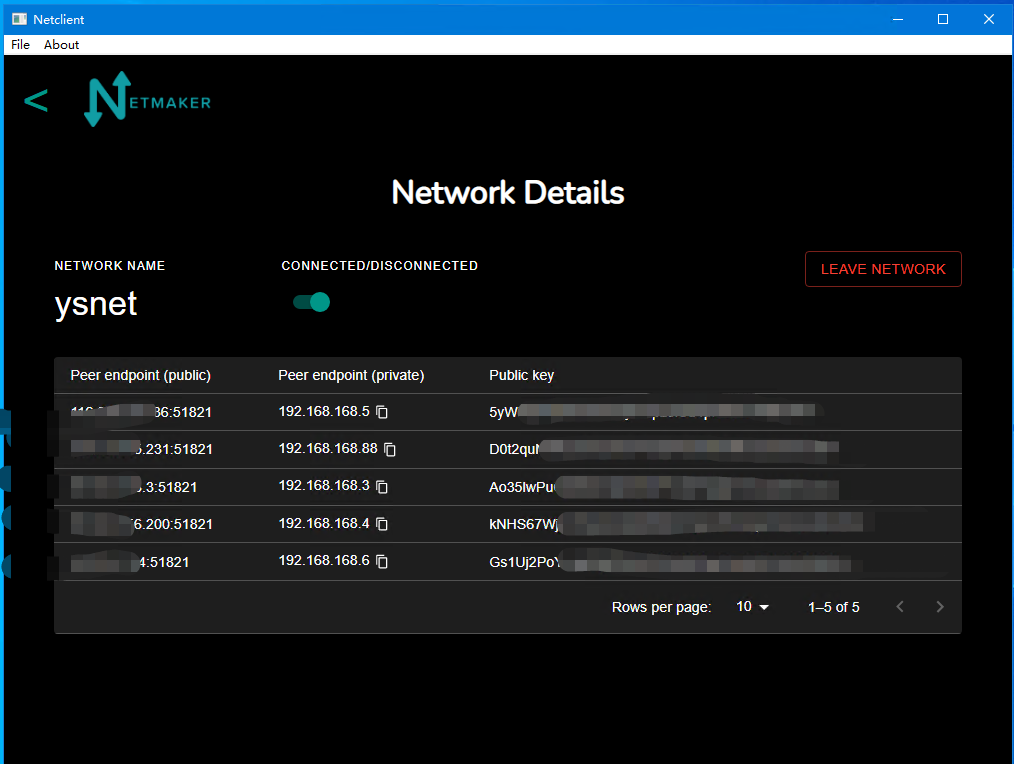The width and height of the screenshot is (1014, 764).
Task: Copy the private endpoint 192.168.168.88
Action: [390, 449]
